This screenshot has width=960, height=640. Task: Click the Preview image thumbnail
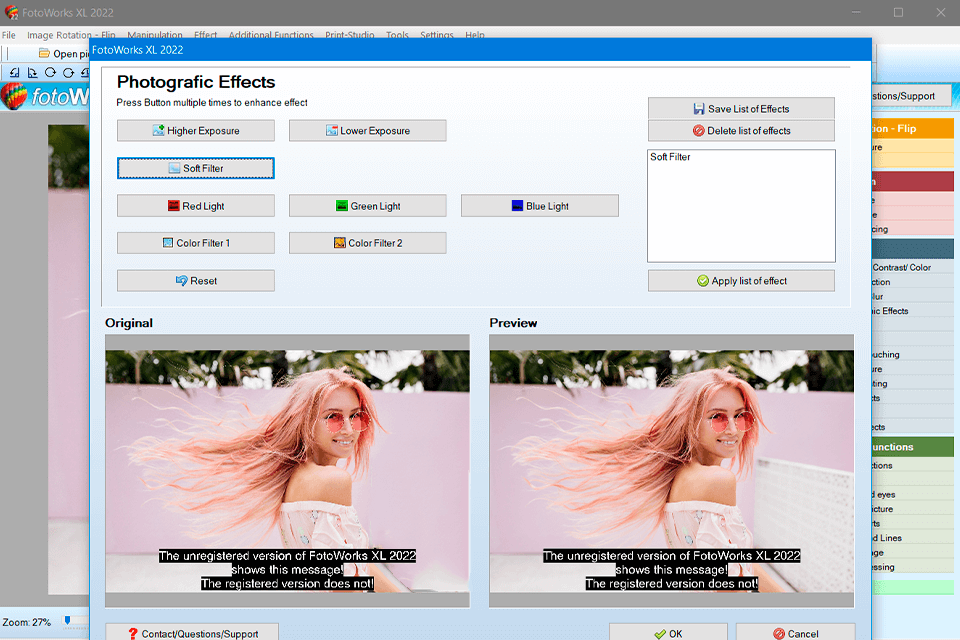click(672, 470)
